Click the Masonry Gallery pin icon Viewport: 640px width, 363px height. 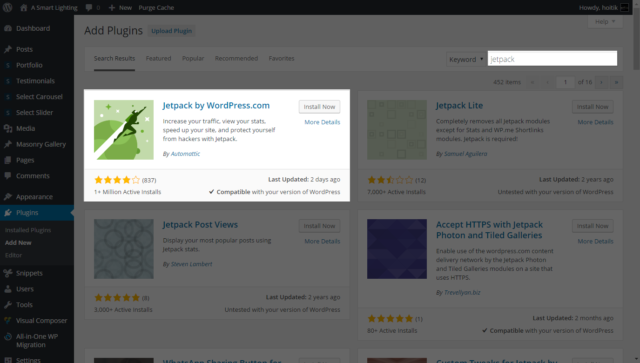pos(8,144)
